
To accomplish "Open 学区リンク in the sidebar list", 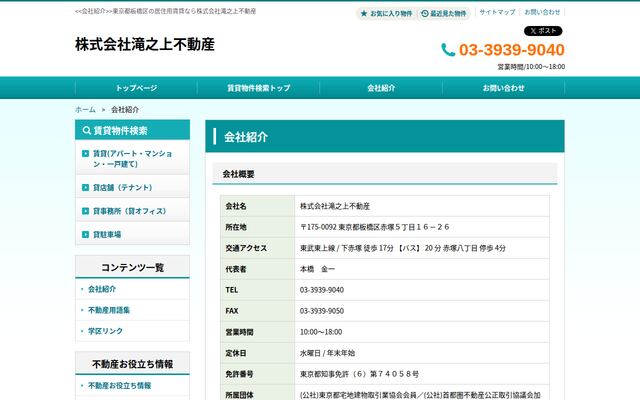I will tap(105, 331).
